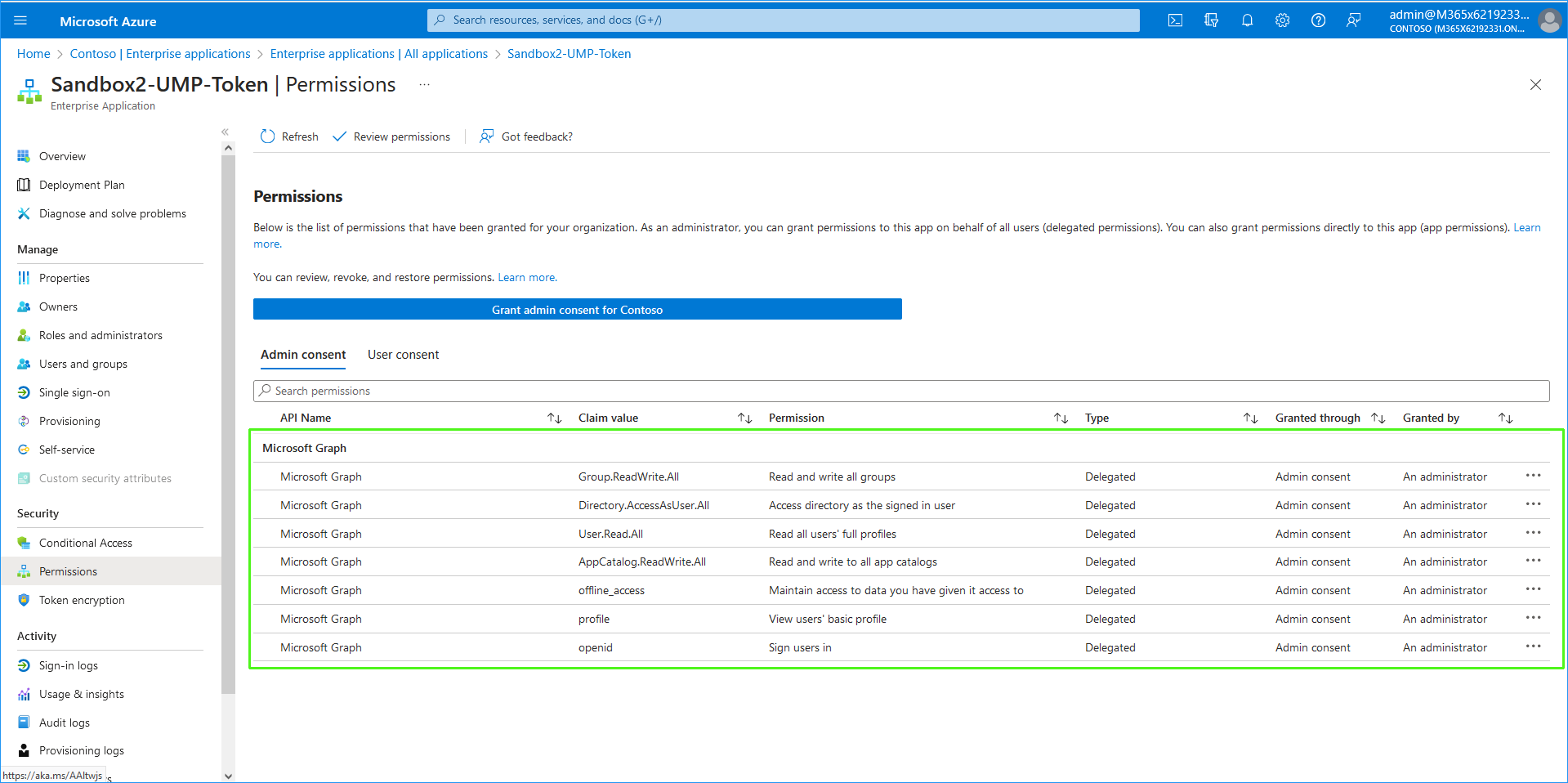Click Grant admin consent for Contoso

click(x=577, y=309)
